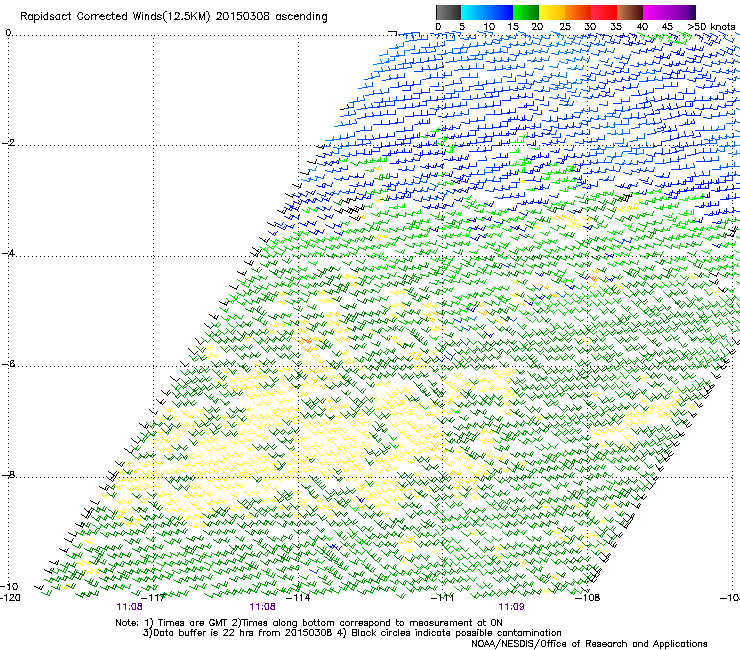Screen dimensions: 740x650
Task: Select the orange 25-30 knots legend color
Action: (578, 12)
